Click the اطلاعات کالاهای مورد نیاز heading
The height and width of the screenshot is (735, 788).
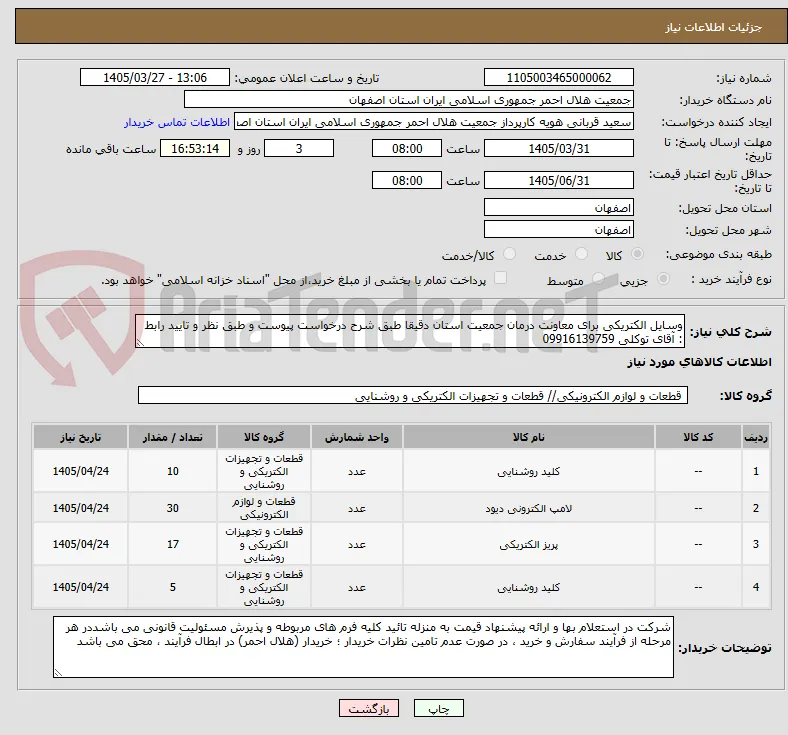pyautogui.click(x=699, y=362)
